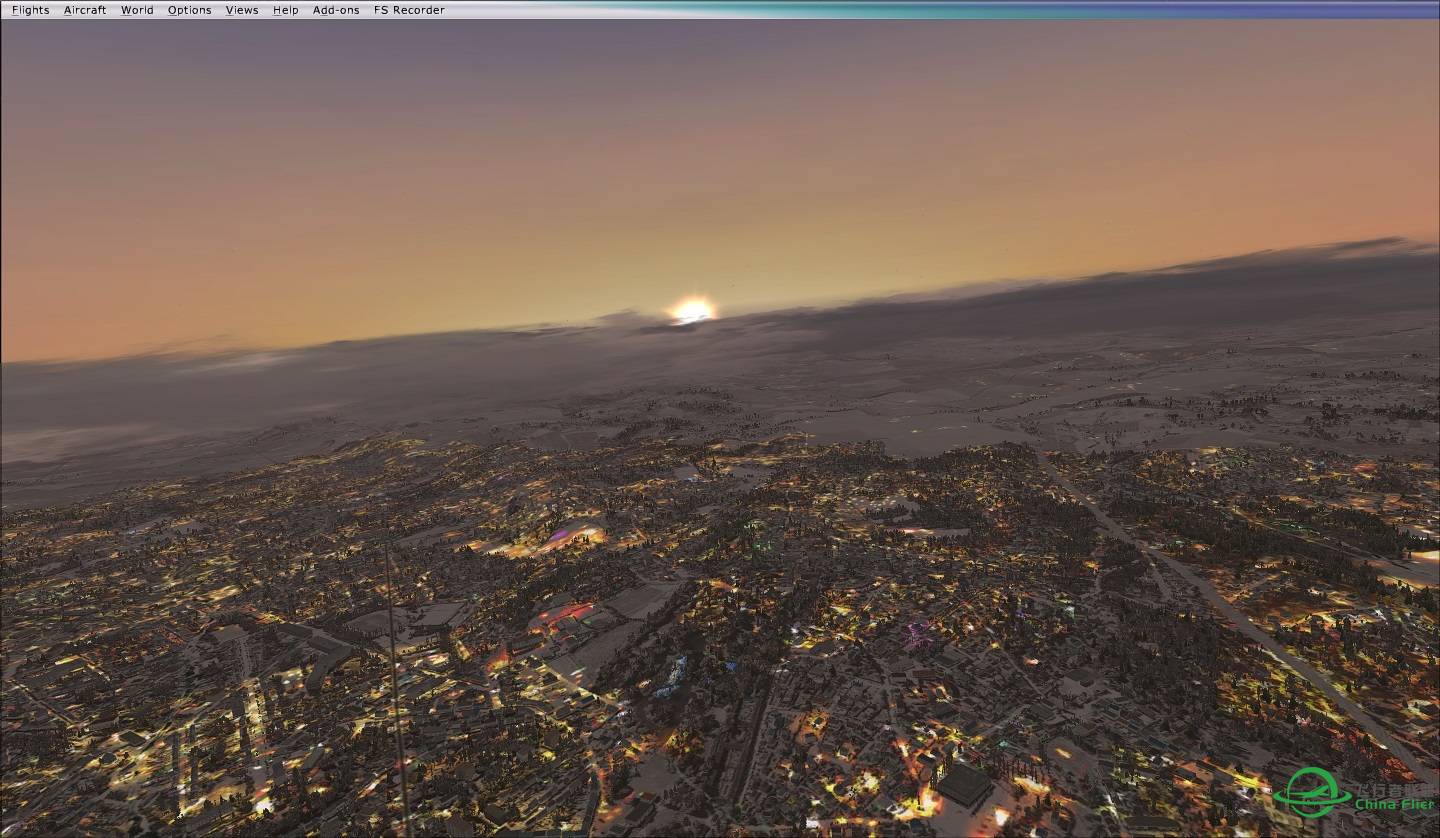Screen dimensions: 1440x838
Task: Click the Help menu
Action: [285, 10]
